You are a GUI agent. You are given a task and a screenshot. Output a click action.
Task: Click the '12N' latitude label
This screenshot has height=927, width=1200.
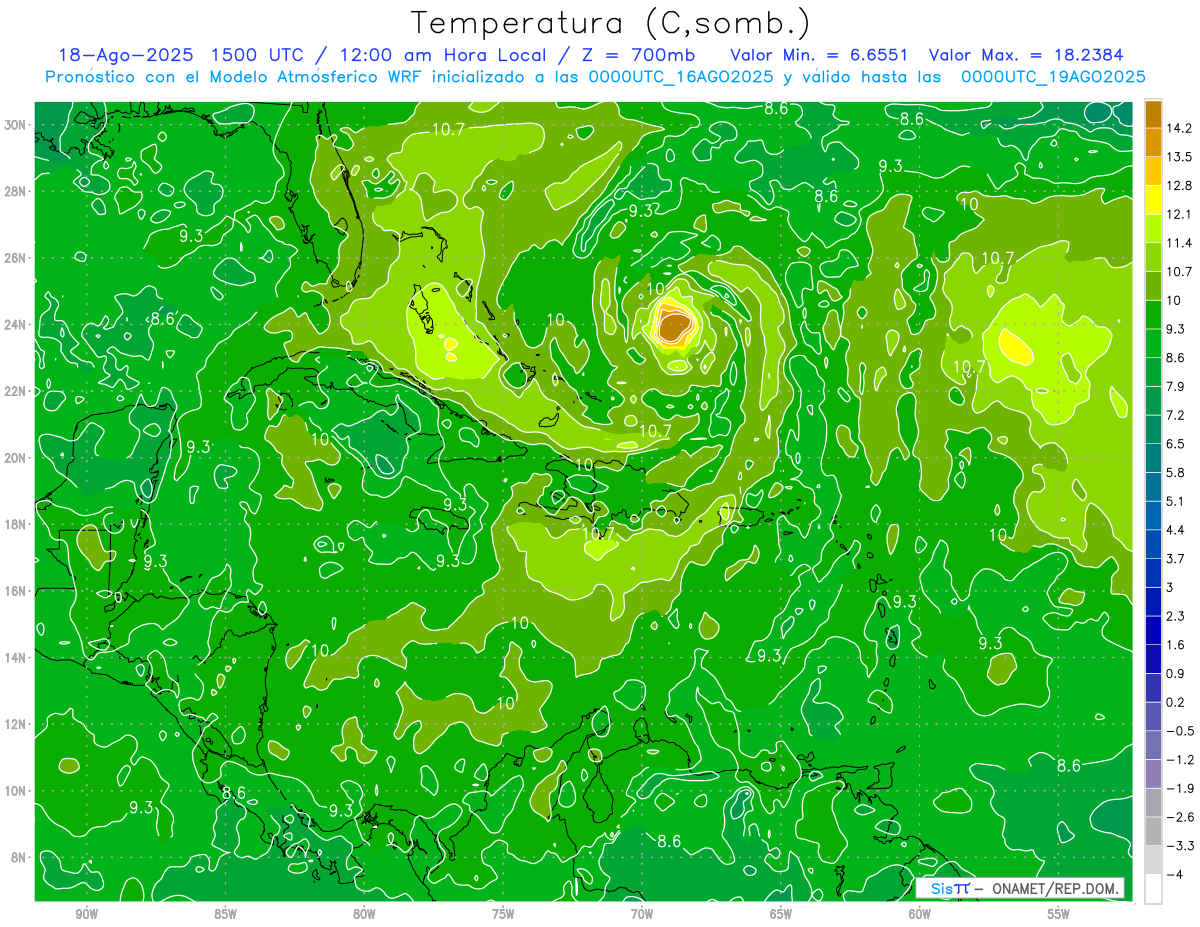pos(15,724)
